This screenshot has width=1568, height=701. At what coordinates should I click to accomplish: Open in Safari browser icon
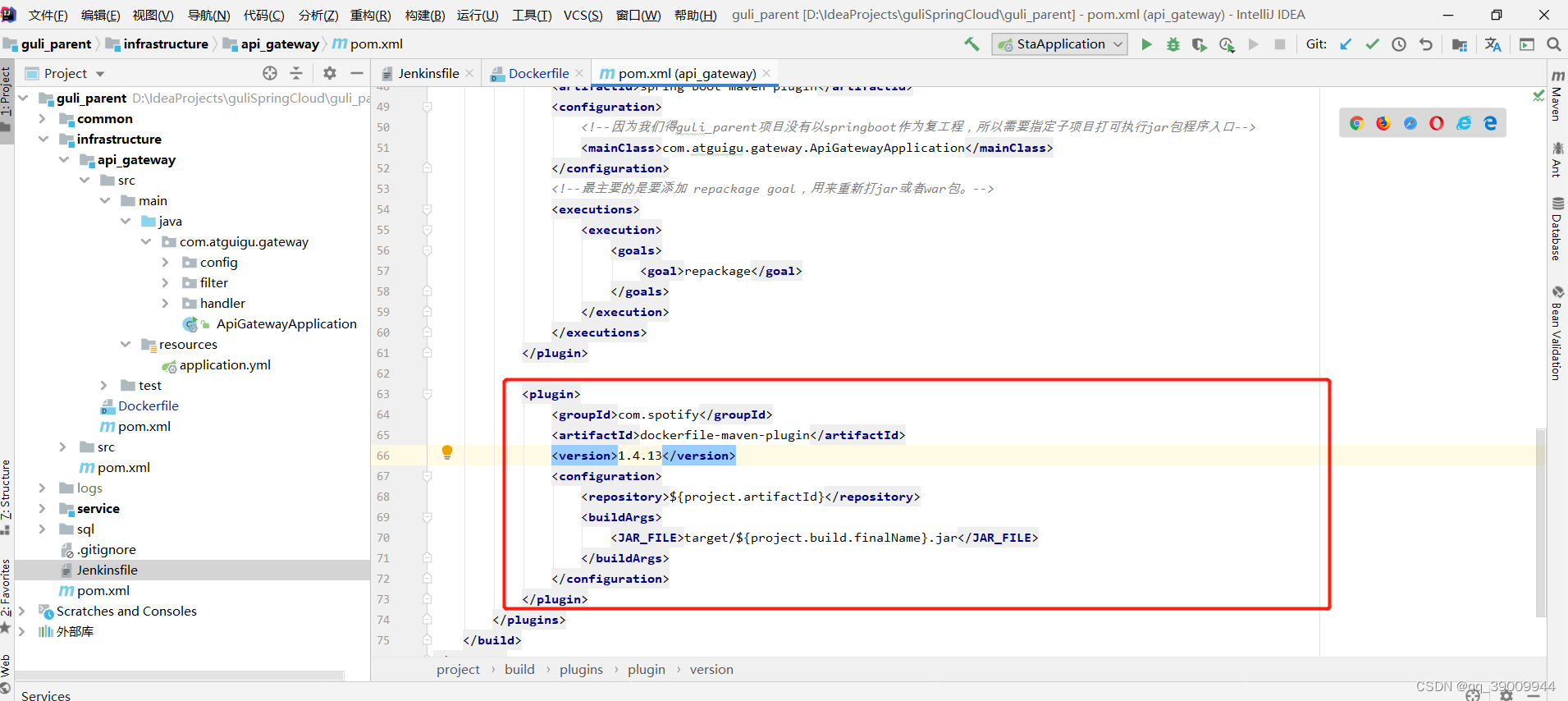1410,123
